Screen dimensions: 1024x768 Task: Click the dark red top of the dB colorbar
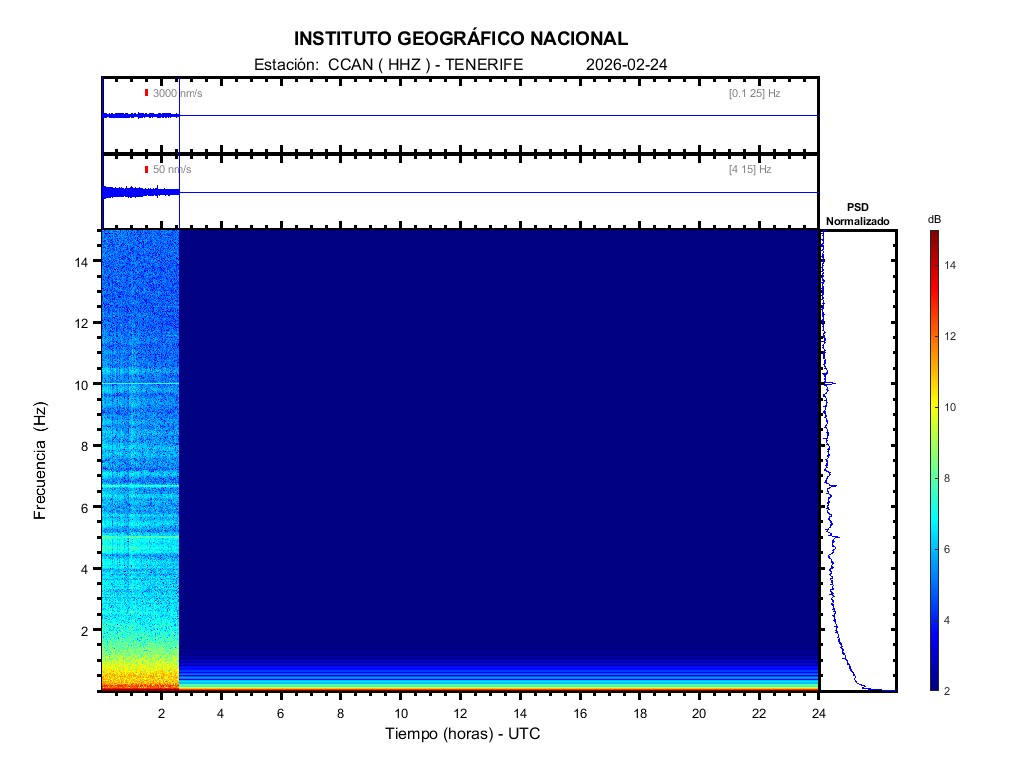[933, 235]
